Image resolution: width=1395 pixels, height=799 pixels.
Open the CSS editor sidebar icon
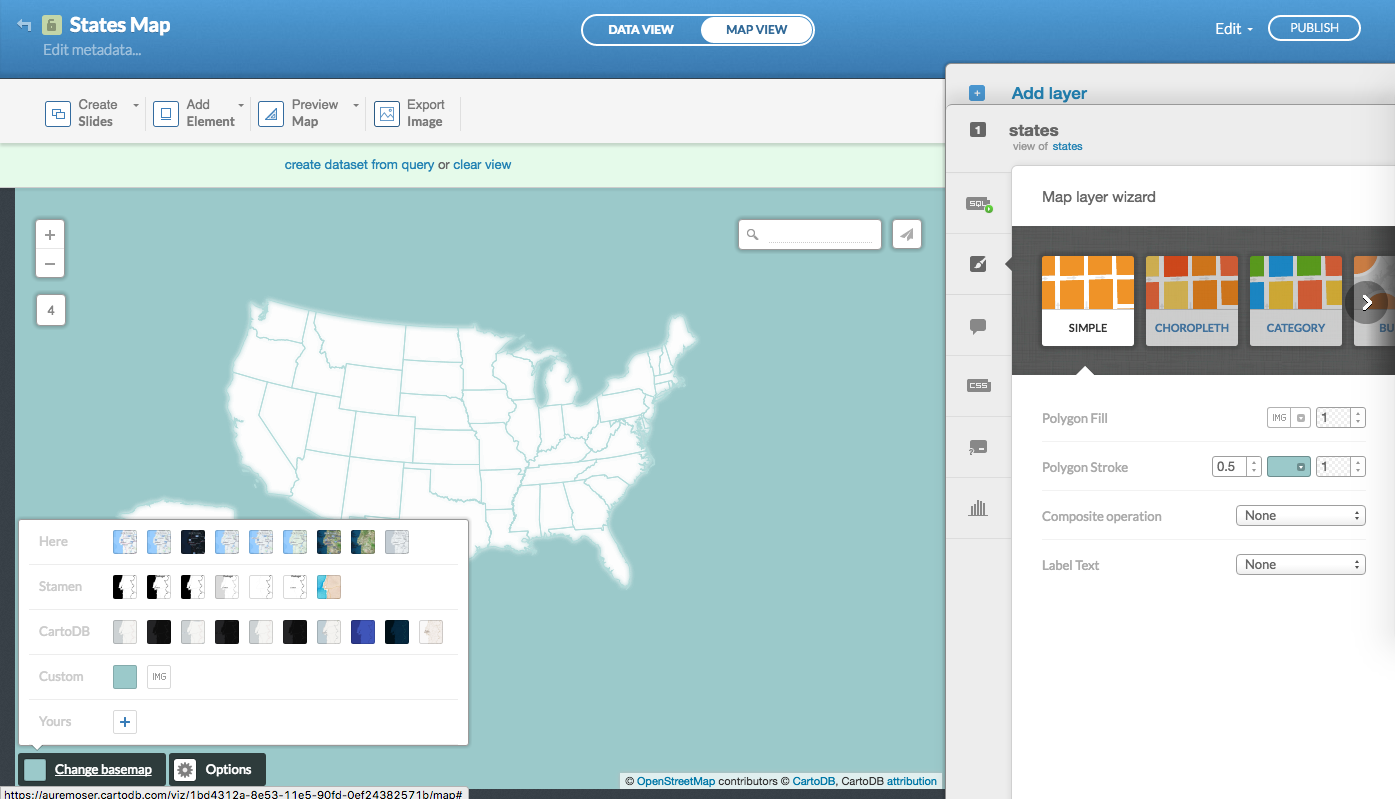coord(978,385)
